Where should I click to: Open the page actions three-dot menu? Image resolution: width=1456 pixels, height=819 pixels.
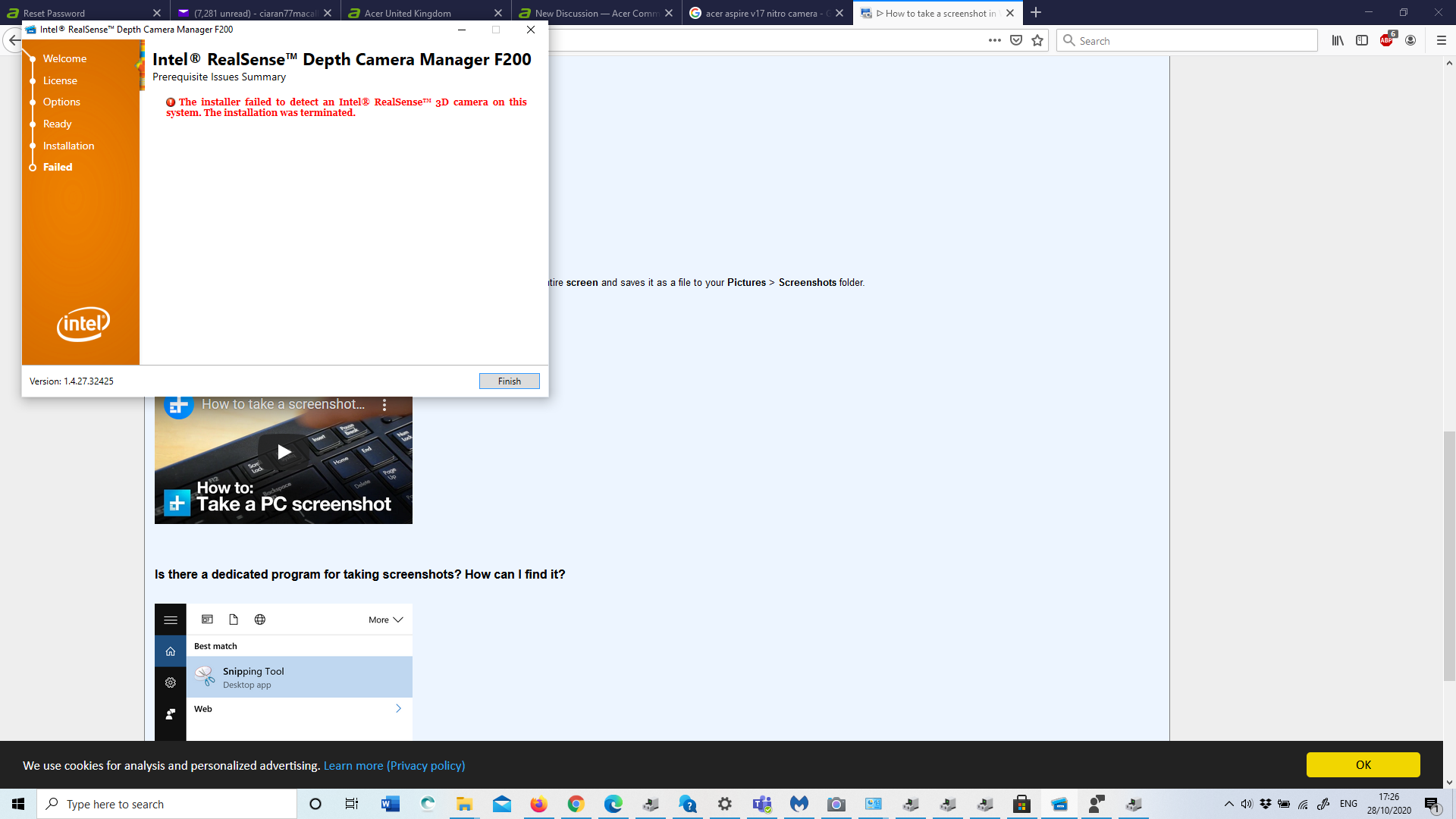tap(994, 40)
